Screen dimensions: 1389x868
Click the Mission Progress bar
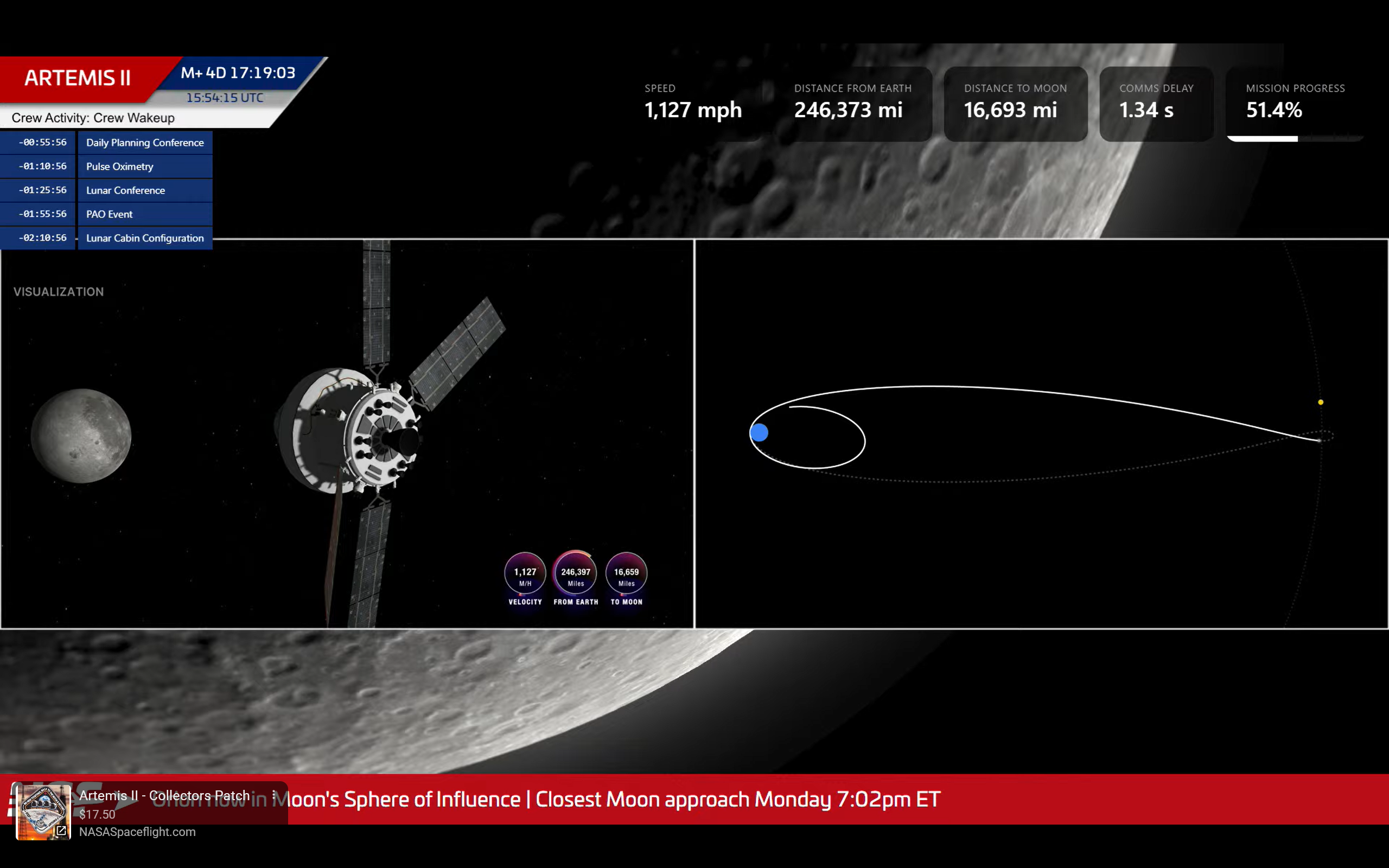(x=1295, y=138)
